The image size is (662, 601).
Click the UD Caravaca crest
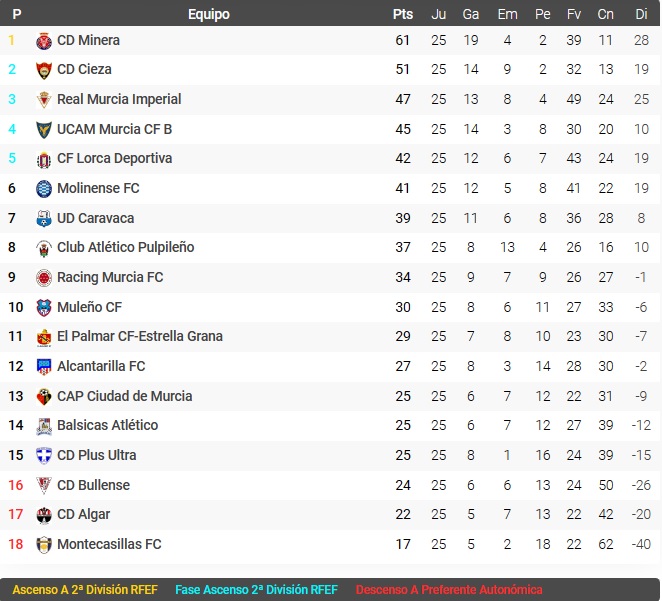(x=44, y=219)
